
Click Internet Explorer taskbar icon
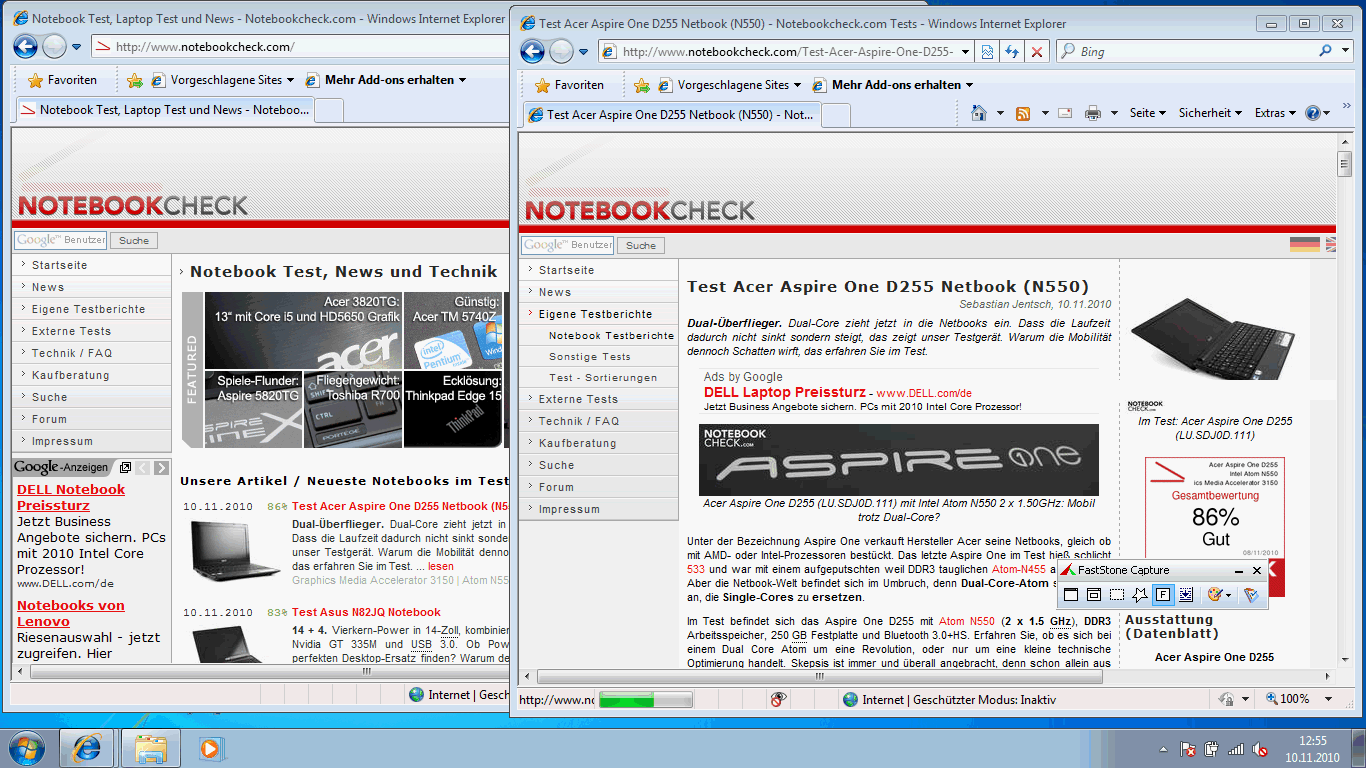pos(87,748)
